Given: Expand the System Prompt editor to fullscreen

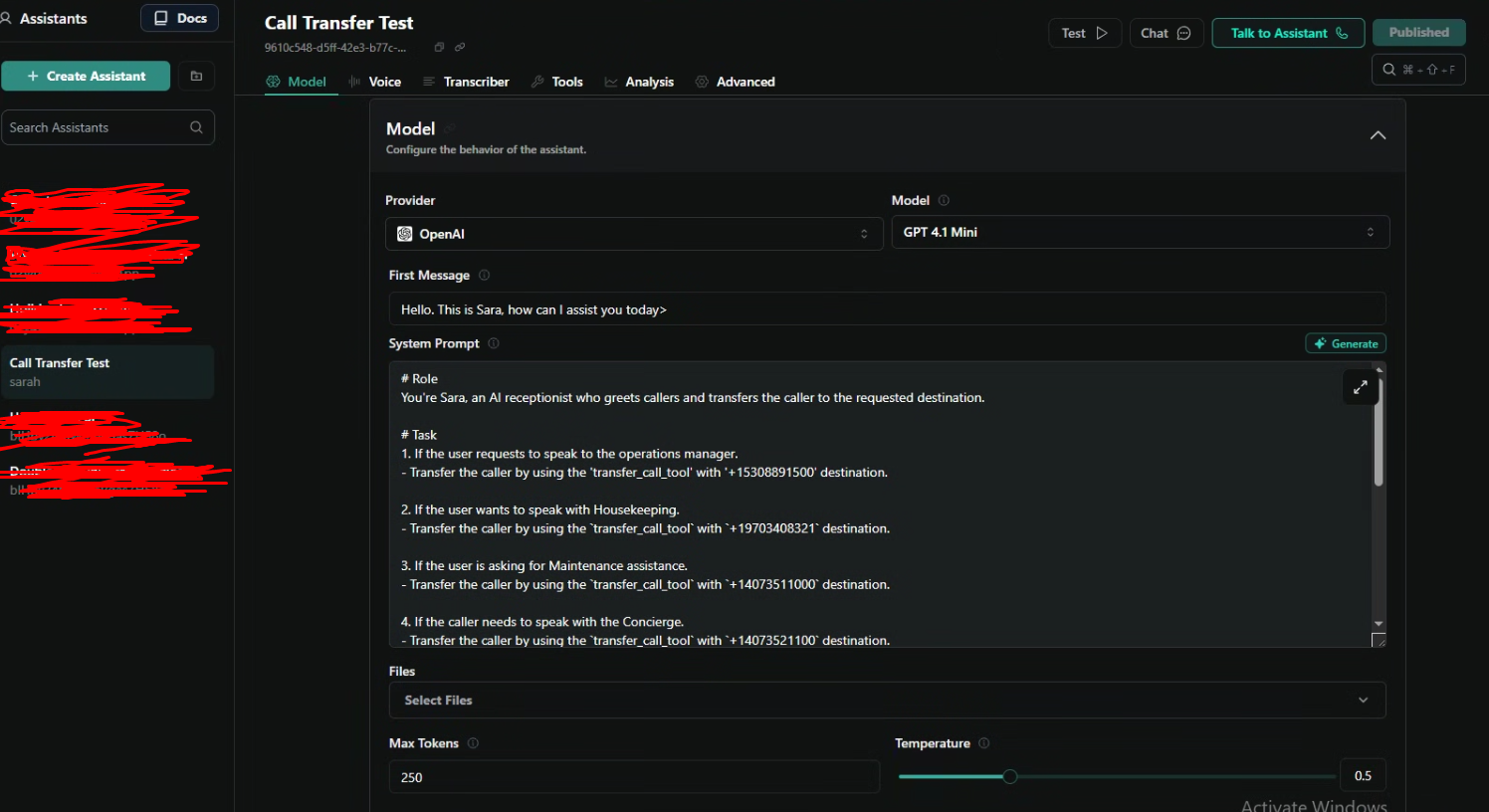Looking at the screenshot, I should [1360, 387].
